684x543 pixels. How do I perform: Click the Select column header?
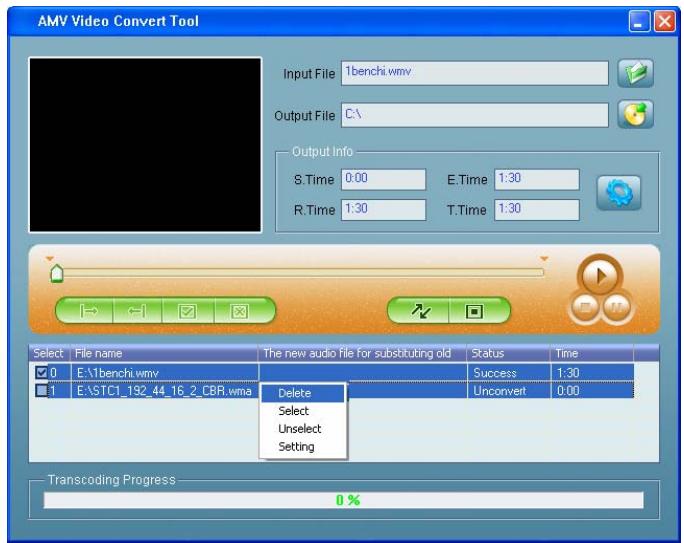tap(49, 353)
